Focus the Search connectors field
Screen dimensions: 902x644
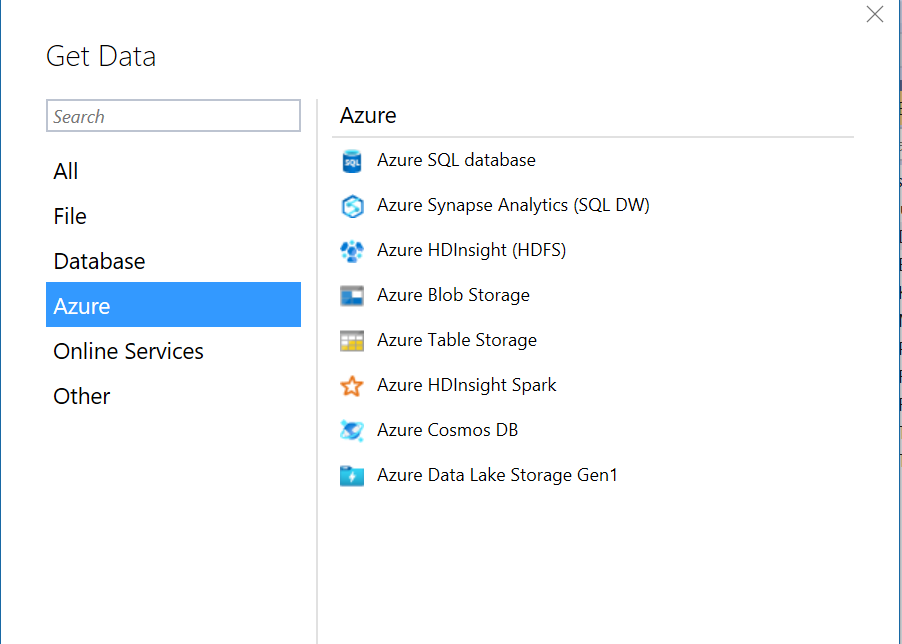click(173, 116)
